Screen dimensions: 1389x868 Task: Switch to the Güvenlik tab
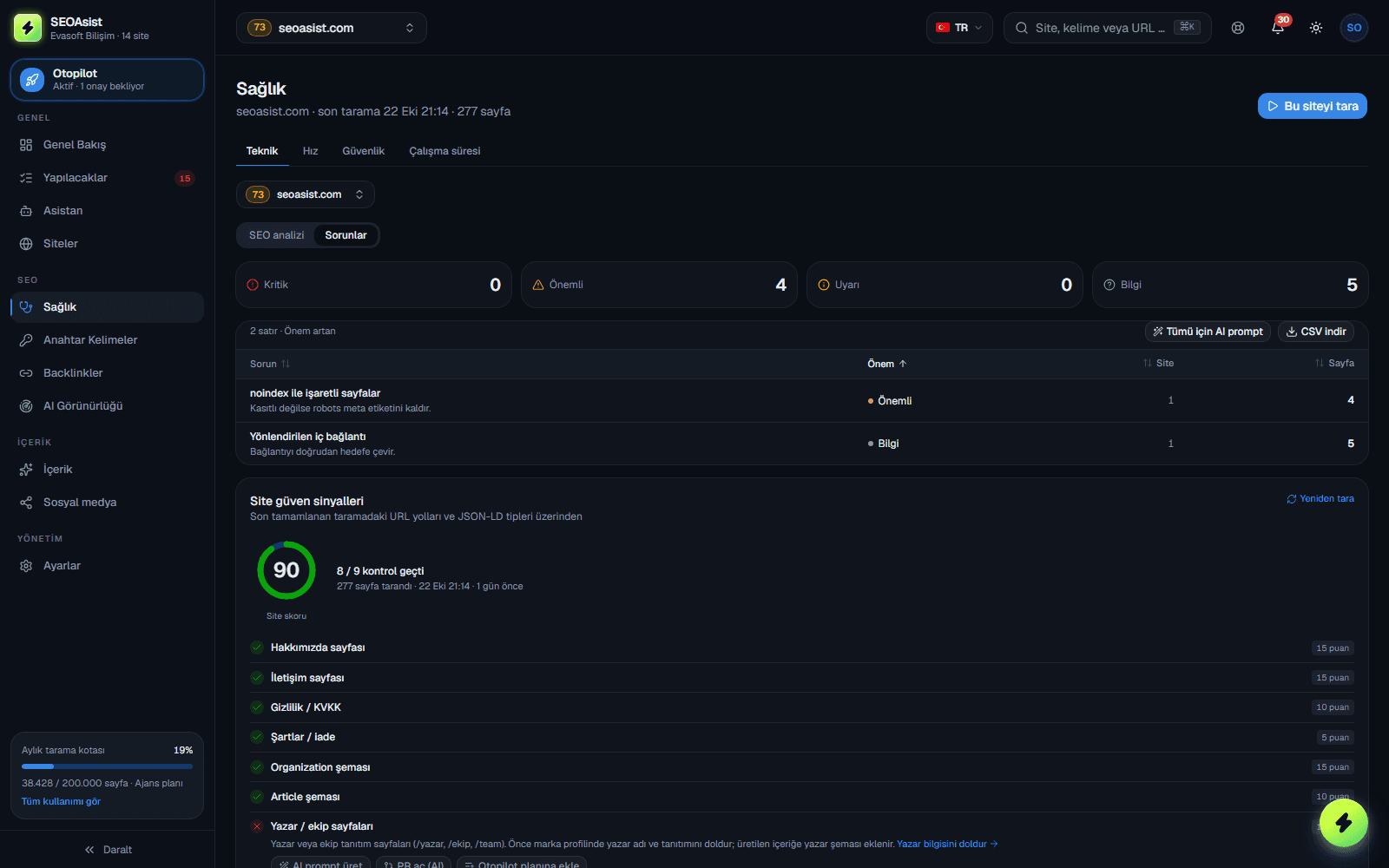[363, 151]
